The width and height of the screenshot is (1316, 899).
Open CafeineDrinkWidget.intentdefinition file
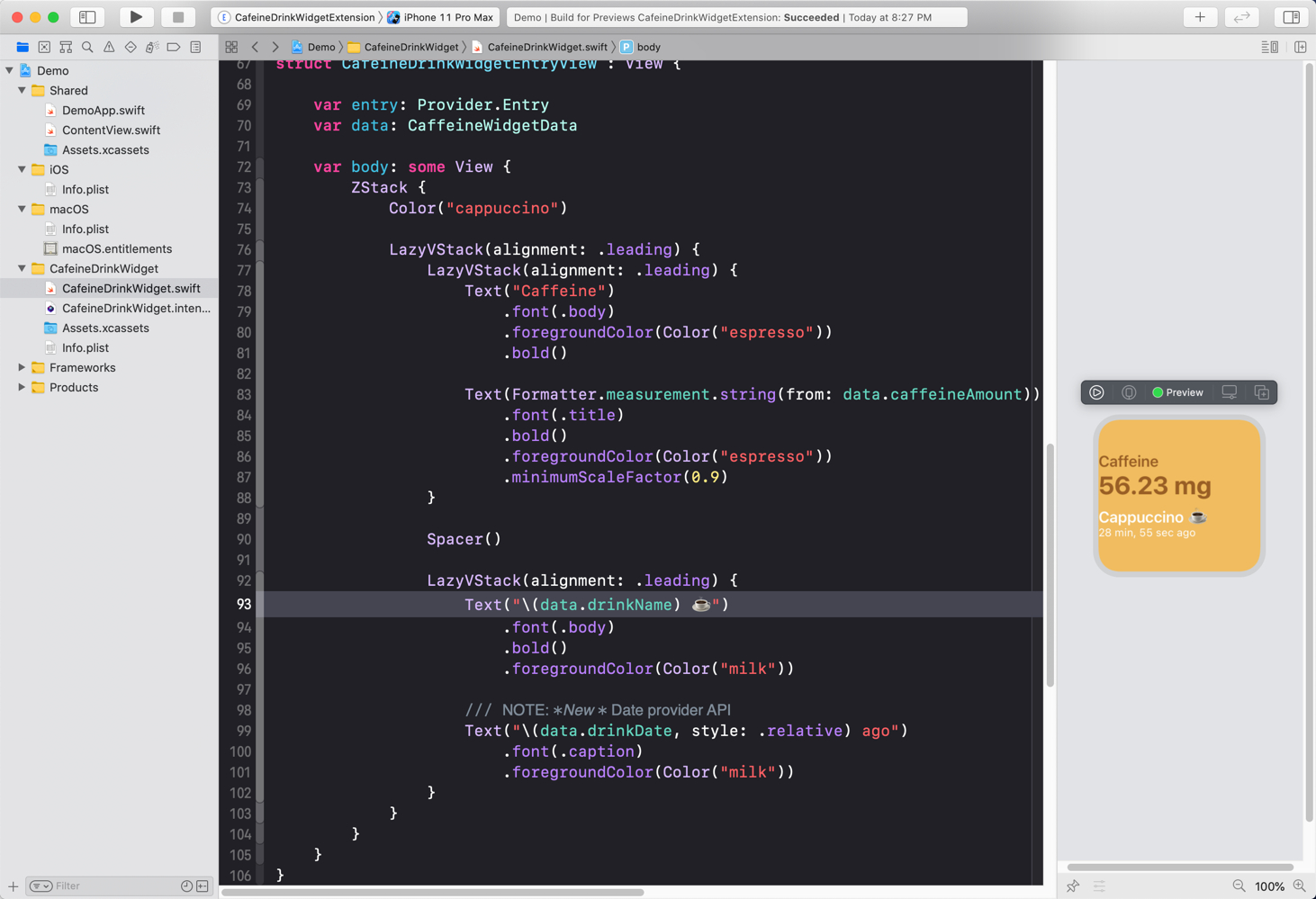pos(136,308)
